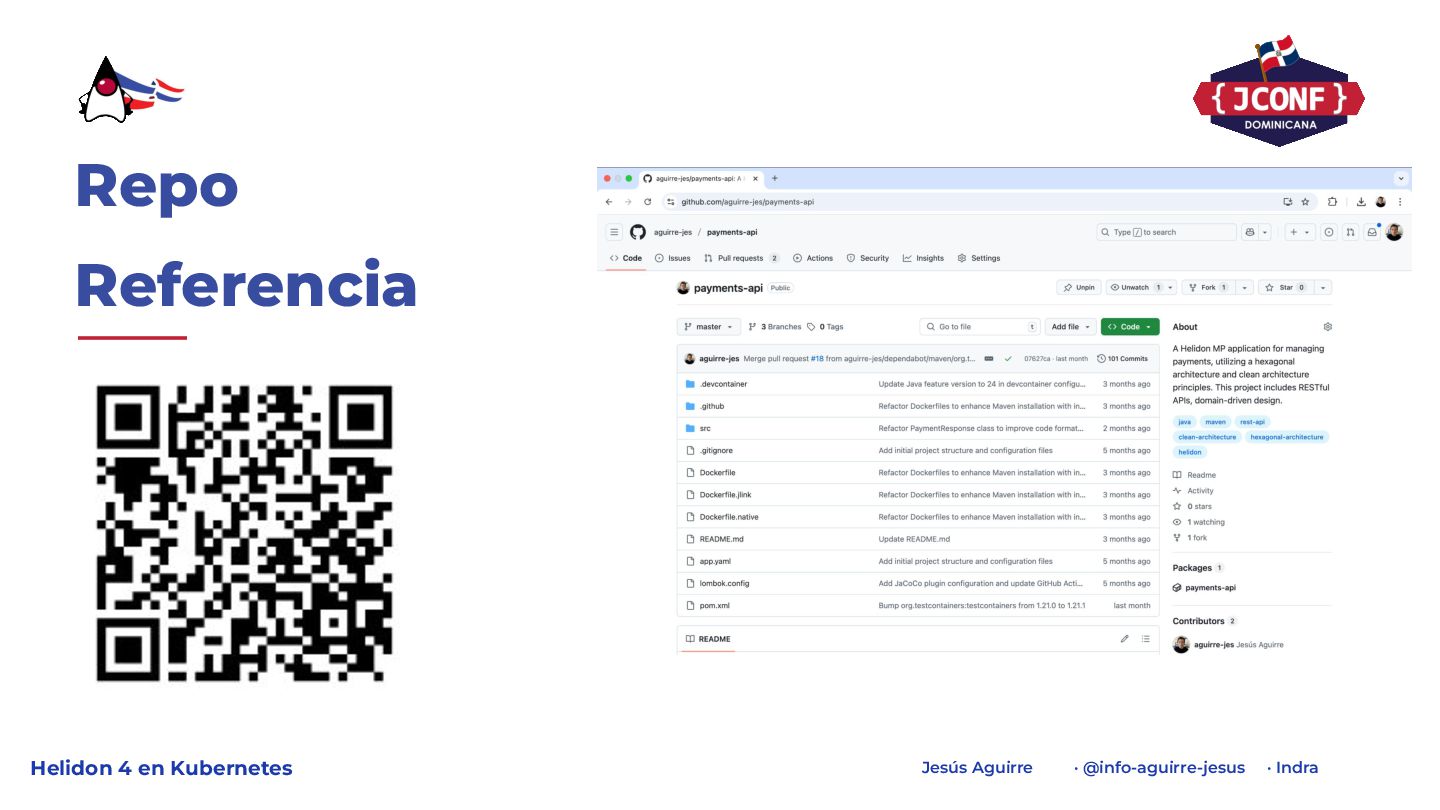The image size is (1440, 810).
Task: Click the Unpin button
Action: [x=1079, y=287]
